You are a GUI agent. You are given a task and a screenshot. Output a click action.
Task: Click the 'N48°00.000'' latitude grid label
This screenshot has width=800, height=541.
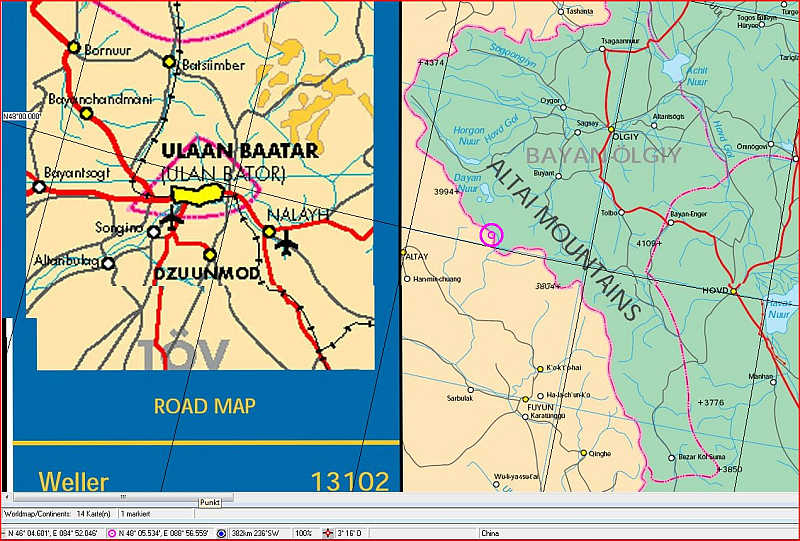(21, 116)
